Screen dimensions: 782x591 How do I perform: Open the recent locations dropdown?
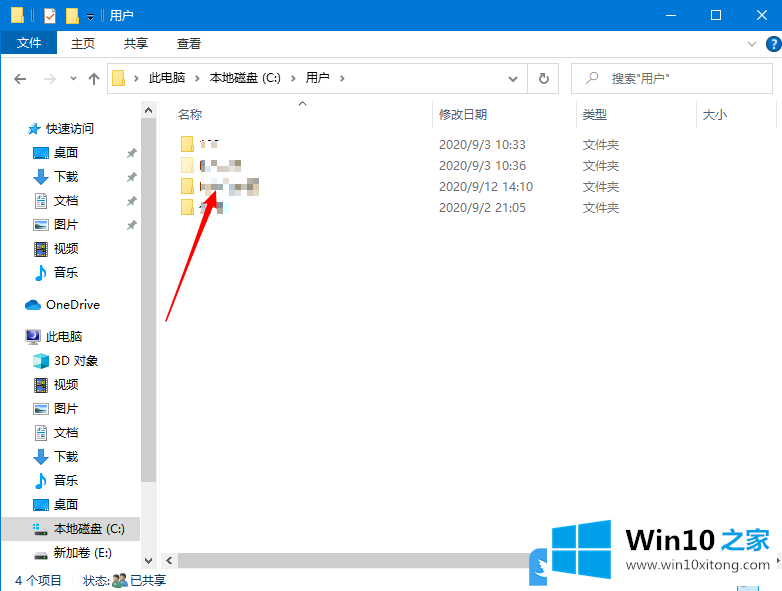pyautogui.click(x=73, y=78)
